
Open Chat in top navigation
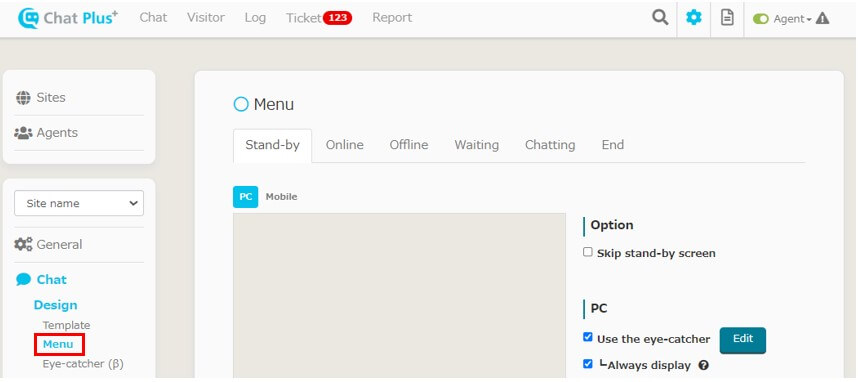[x=153, y=18]
